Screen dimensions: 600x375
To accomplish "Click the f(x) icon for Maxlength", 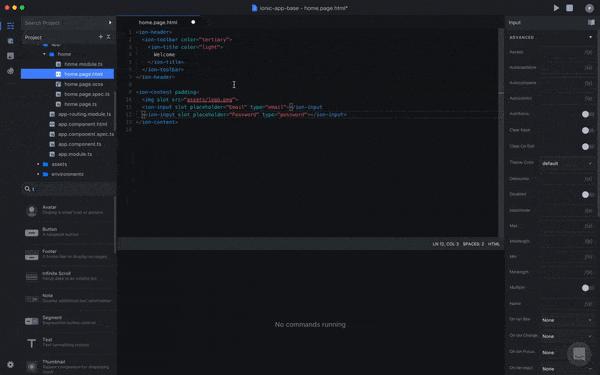I will pyautogui.click(x=588, y=241).
